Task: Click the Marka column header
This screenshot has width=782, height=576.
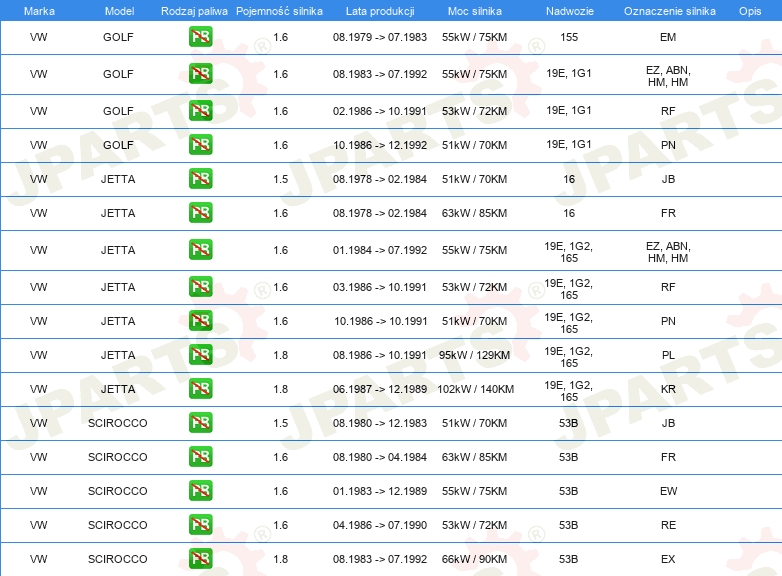Action: click(39, 11)
